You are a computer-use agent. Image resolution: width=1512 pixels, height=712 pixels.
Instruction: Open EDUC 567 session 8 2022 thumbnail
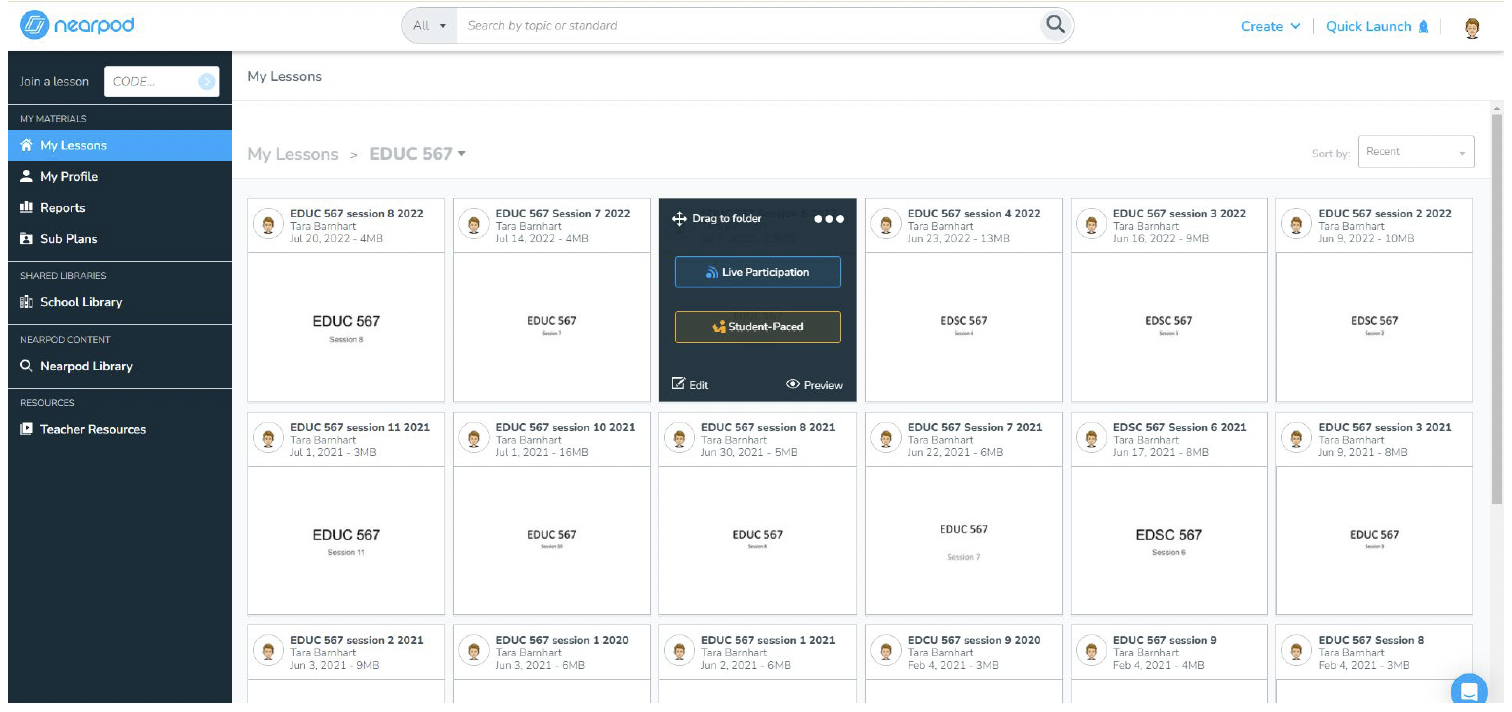point(346,327)
